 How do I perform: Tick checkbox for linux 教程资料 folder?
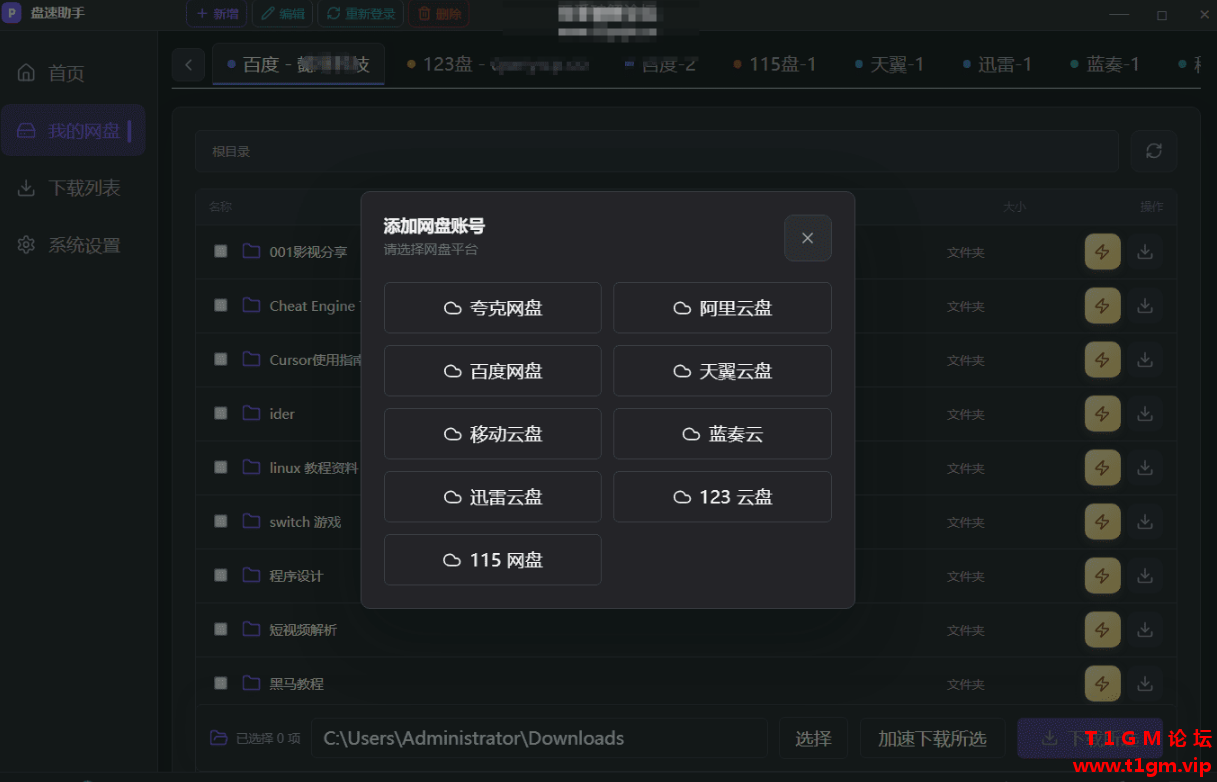point(221,467)
